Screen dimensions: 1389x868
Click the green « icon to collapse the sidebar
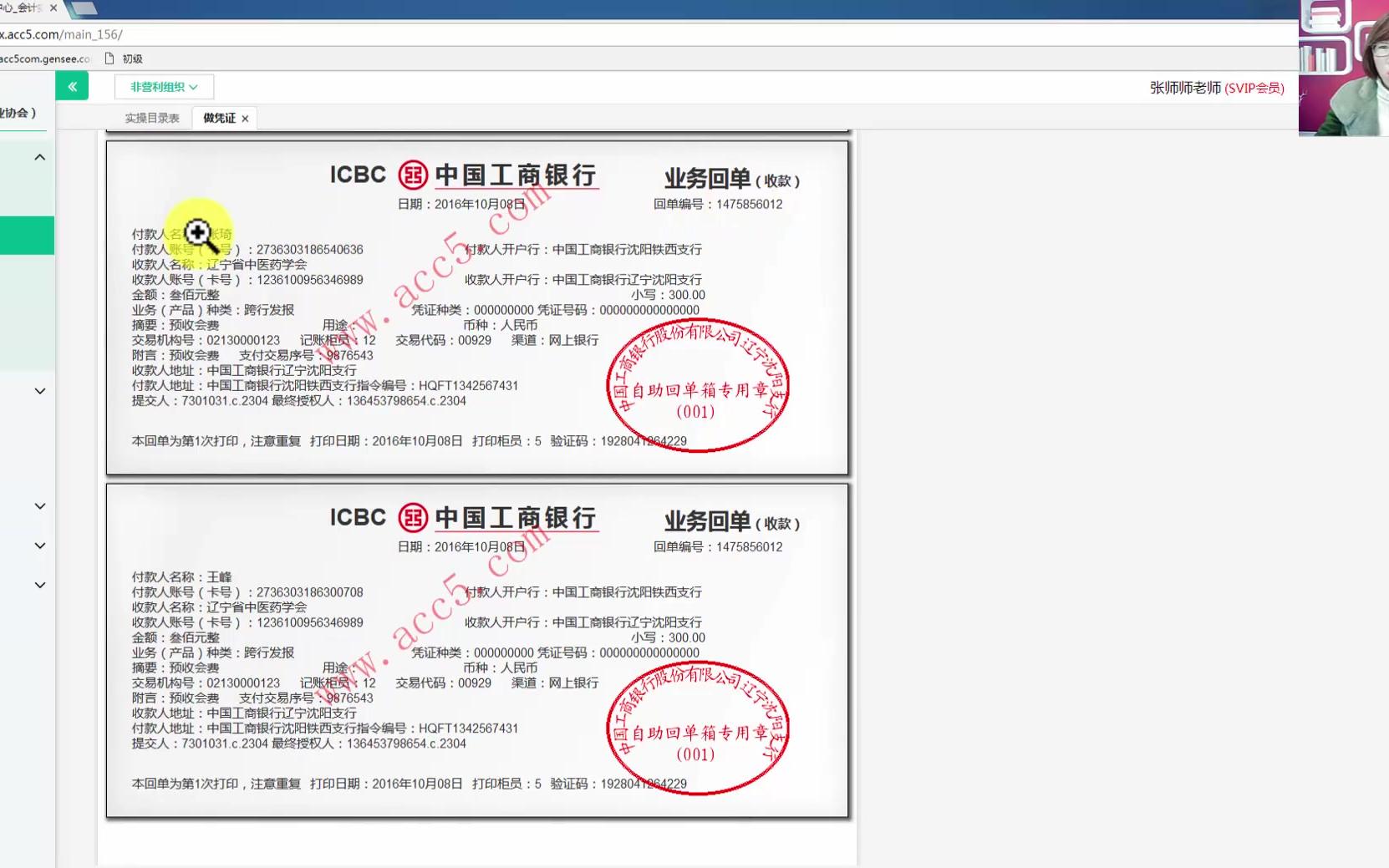(x=72, y=85)
